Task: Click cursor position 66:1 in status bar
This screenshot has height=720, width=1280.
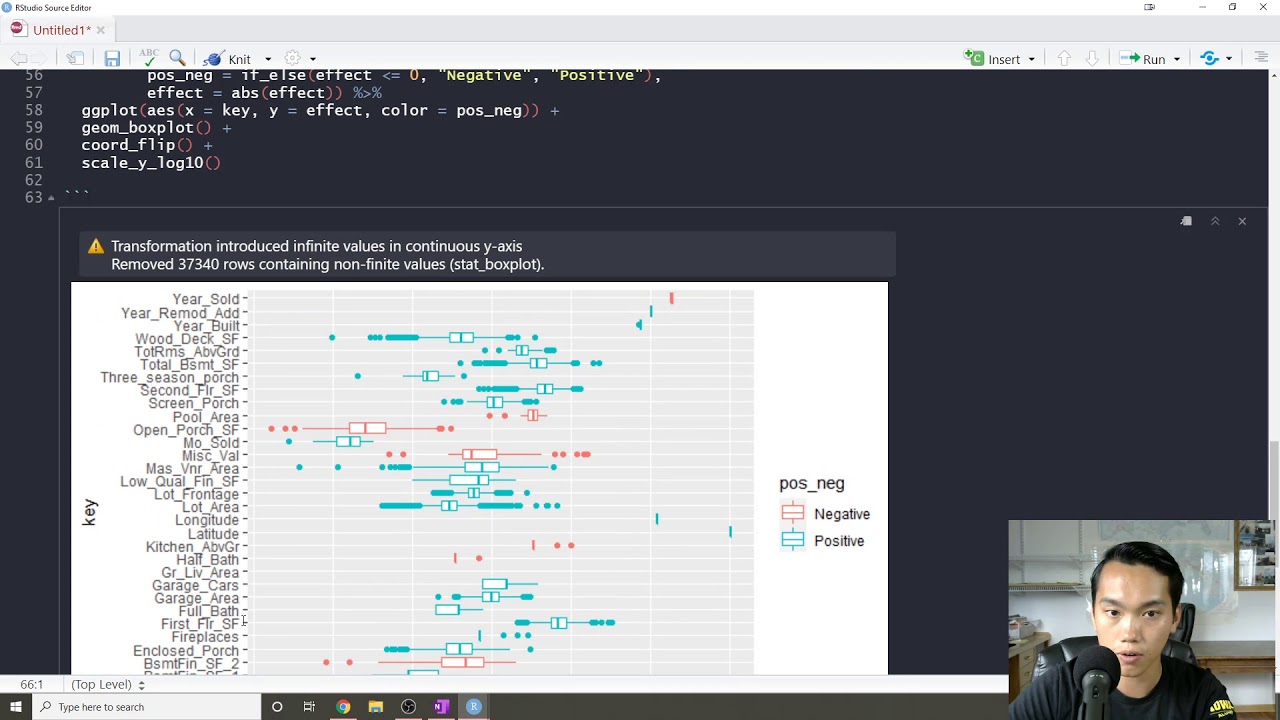Action: 32,685
